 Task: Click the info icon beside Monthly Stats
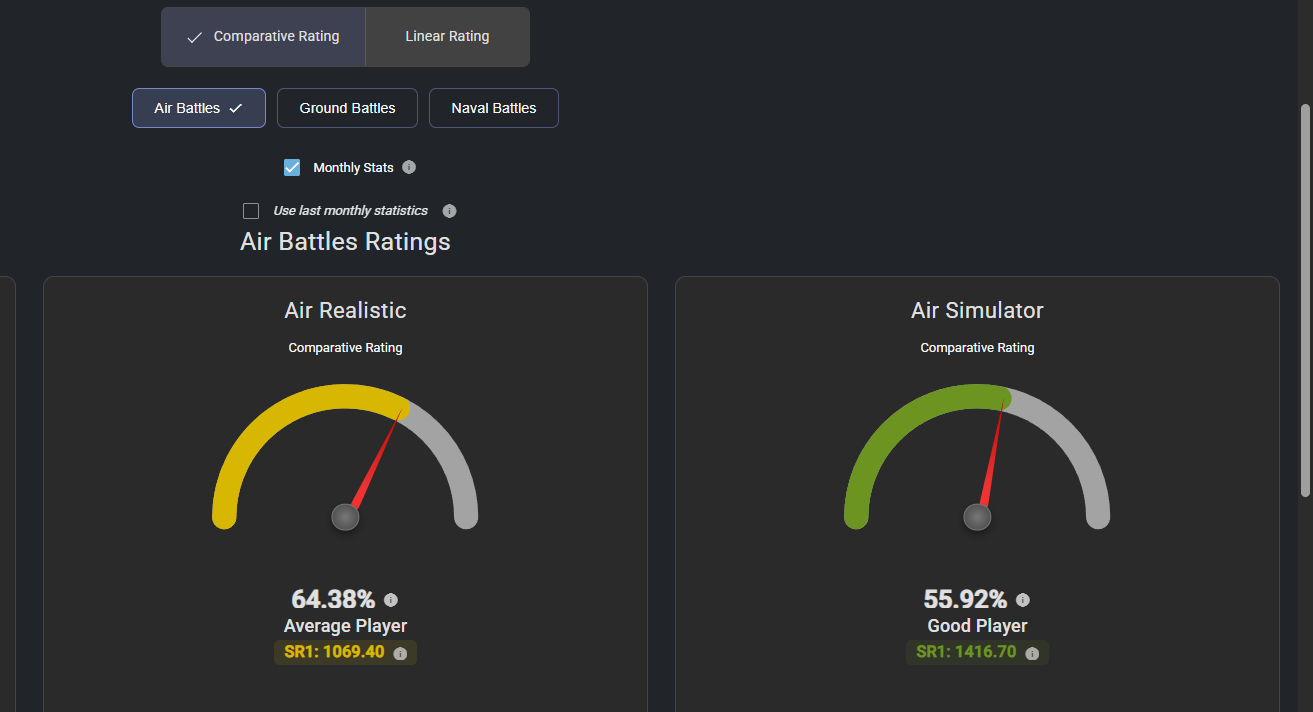pos(409,168)
